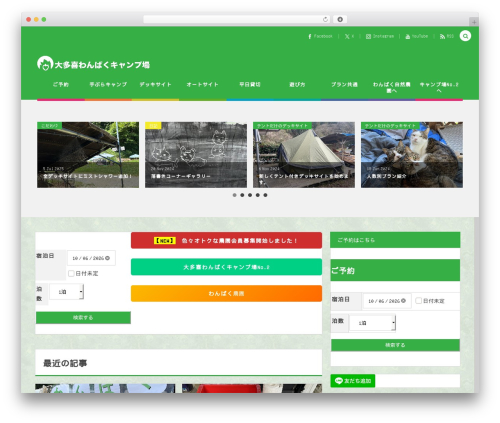Open the 平日貸切 navigation item

tap(250, 85)
